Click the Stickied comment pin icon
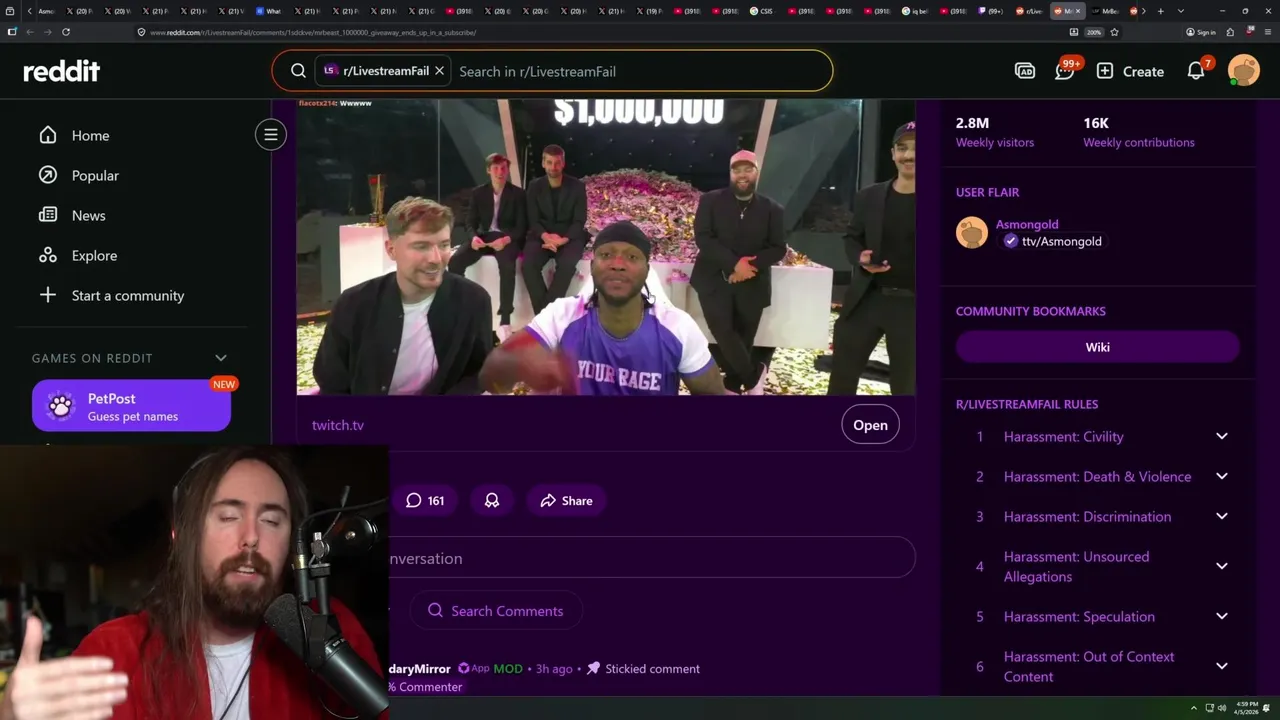The width and height of the screenshot is (1280, 720). [593, 668]
